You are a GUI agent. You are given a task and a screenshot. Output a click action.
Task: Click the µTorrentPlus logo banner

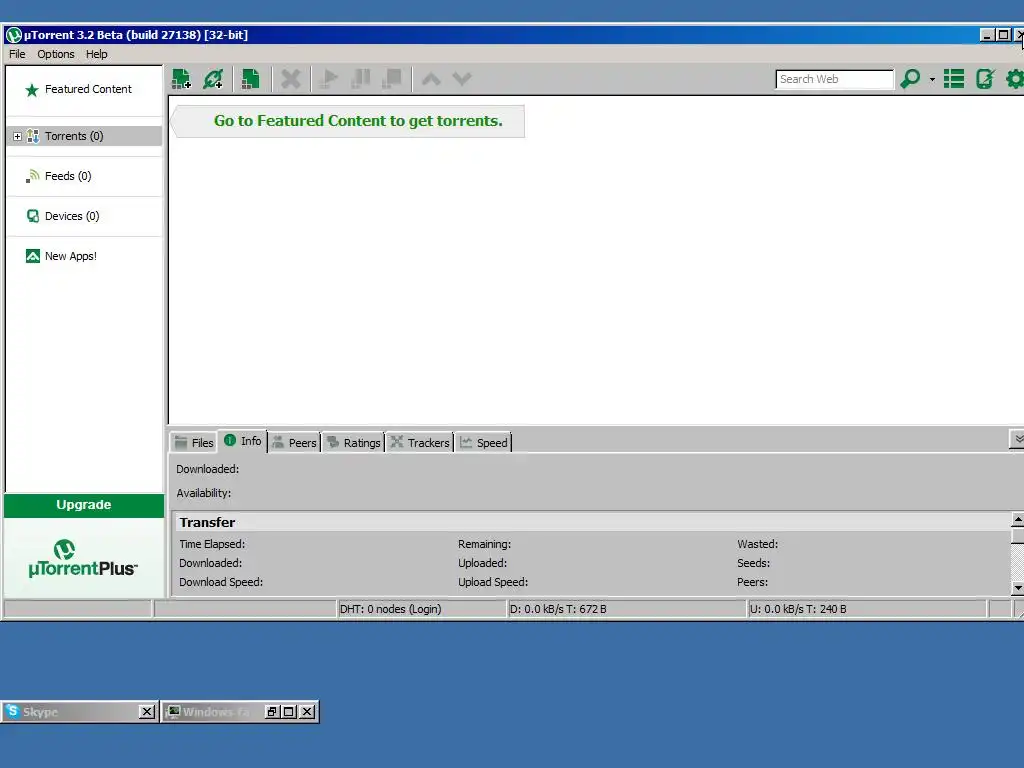[84, 558]
